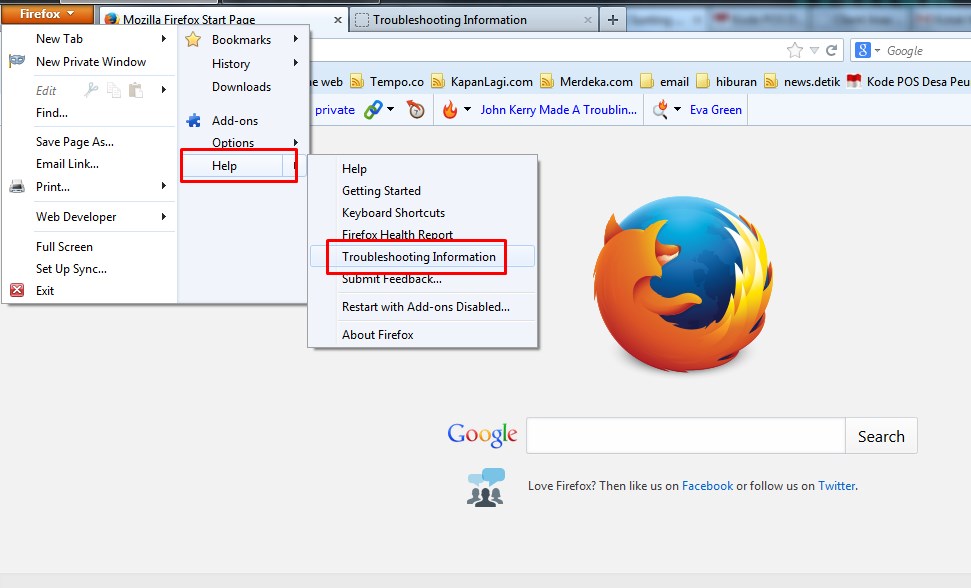Click the flame trending icon
This screenshot has width=971, height=588.
tap(450, 110)
